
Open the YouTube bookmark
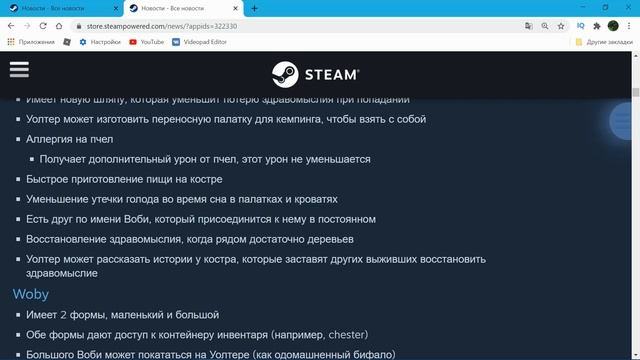147,42
